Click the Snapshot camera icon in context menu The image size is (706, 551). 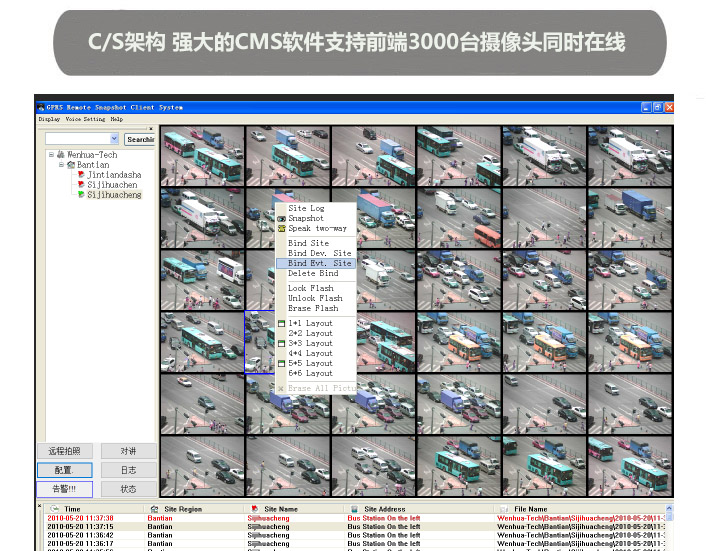[x=281, y=218]
